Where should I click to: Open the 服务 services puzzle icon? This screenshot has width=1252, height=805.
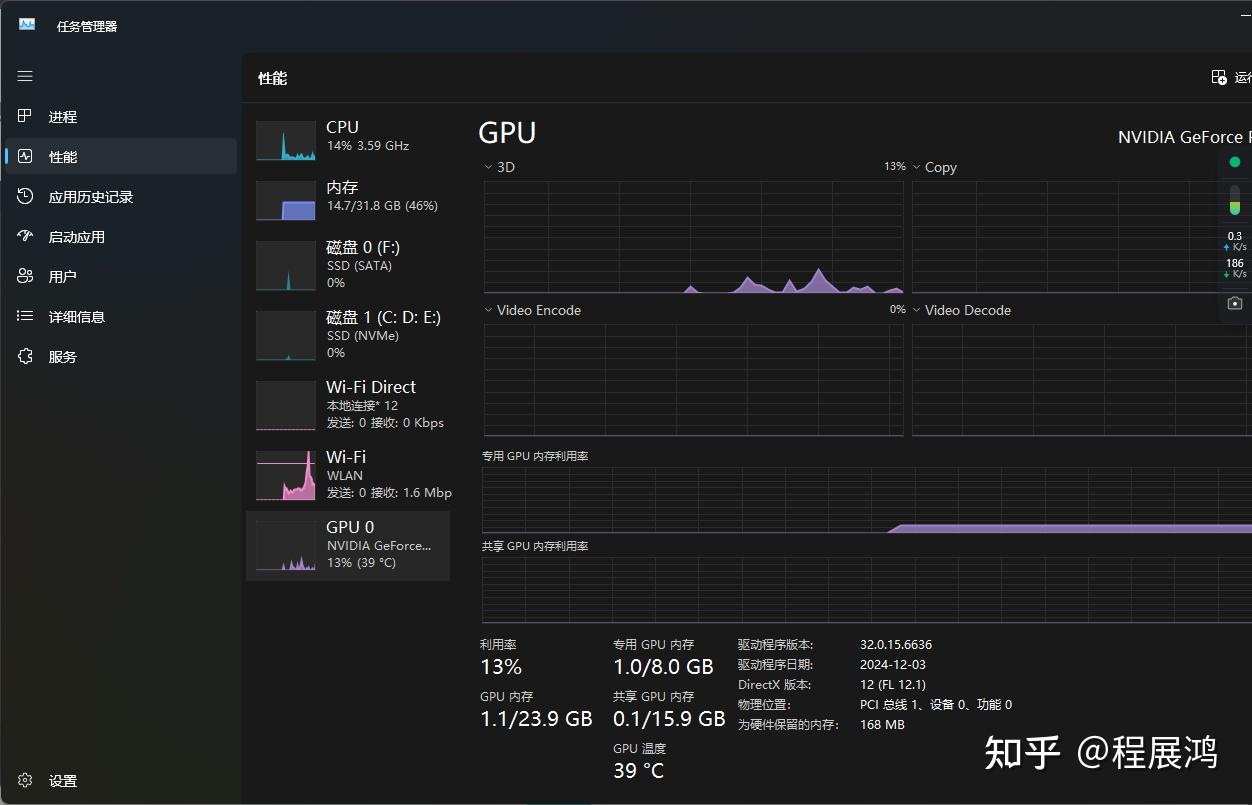[x=25, y=356]
